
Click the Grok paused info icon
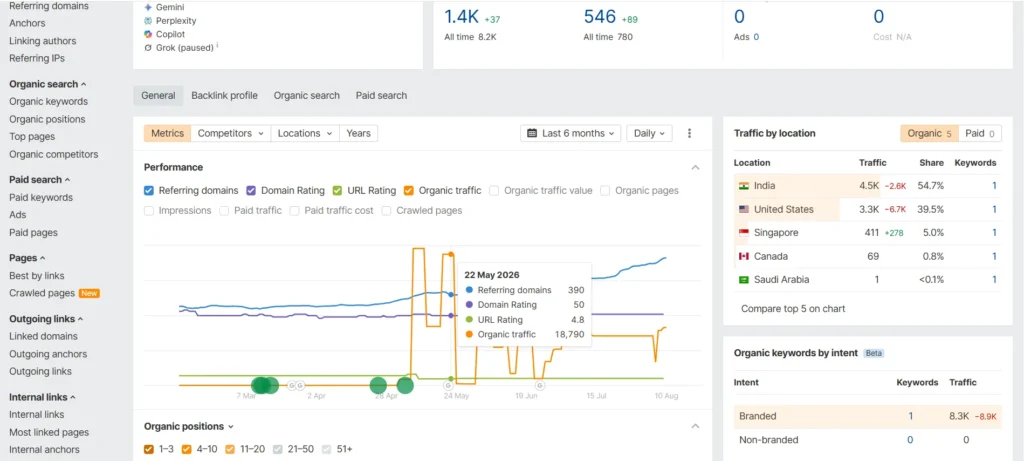pyautogui.click(x=217, y=46)
